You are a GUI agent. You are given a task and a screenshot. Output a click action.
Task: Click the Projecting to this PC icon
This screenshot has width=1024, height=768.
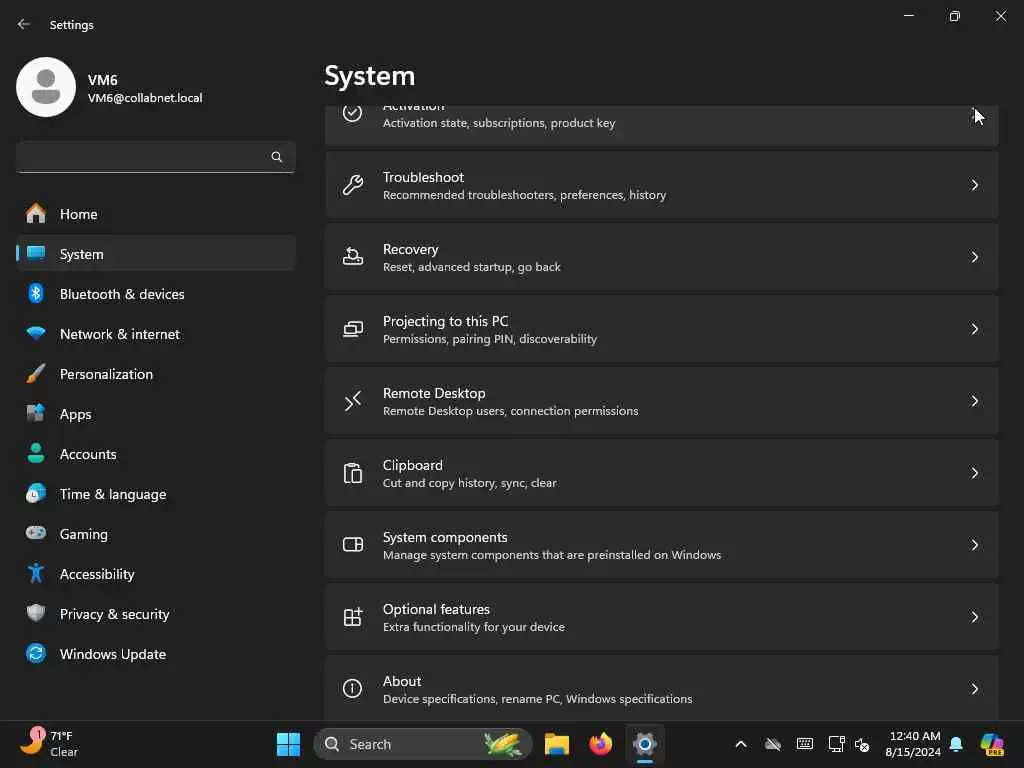[x=353, y=328]
